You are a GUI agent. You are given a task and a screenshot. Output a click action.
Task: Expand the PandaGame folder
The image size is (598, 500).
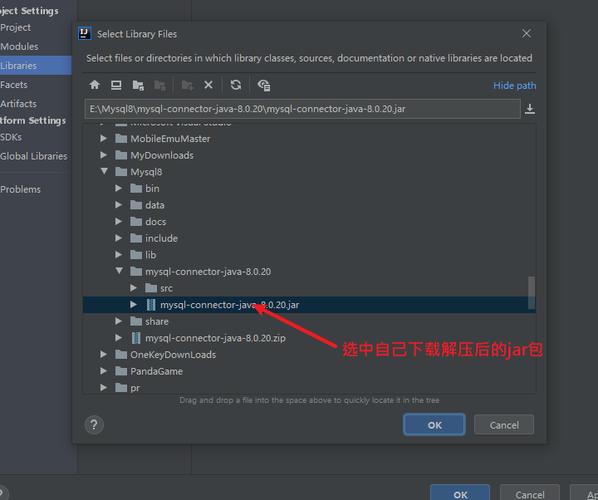103,371
